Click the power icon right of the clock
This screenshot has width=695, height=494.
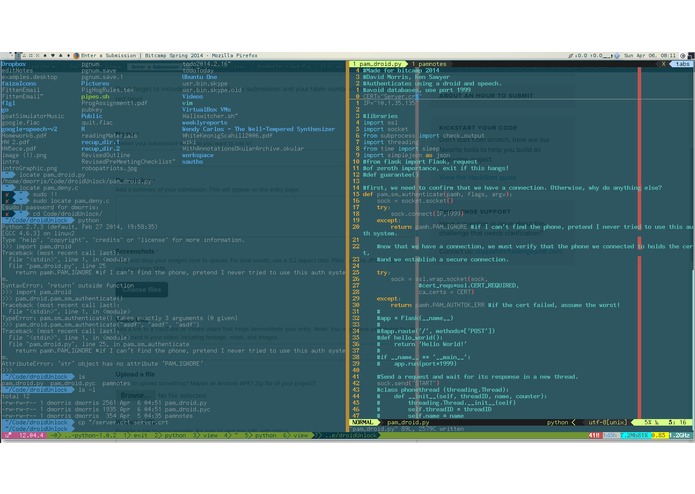[x=683, y=56]
